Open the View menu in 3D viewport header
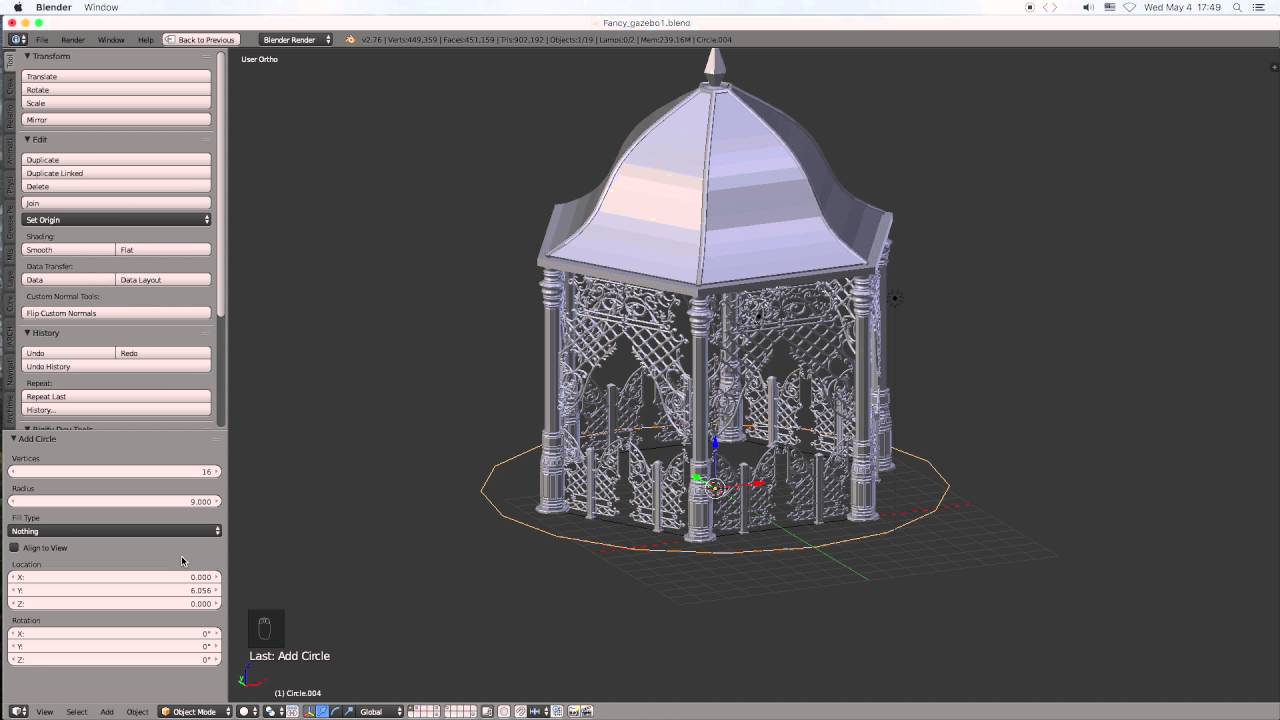 (x=45, y=712)
